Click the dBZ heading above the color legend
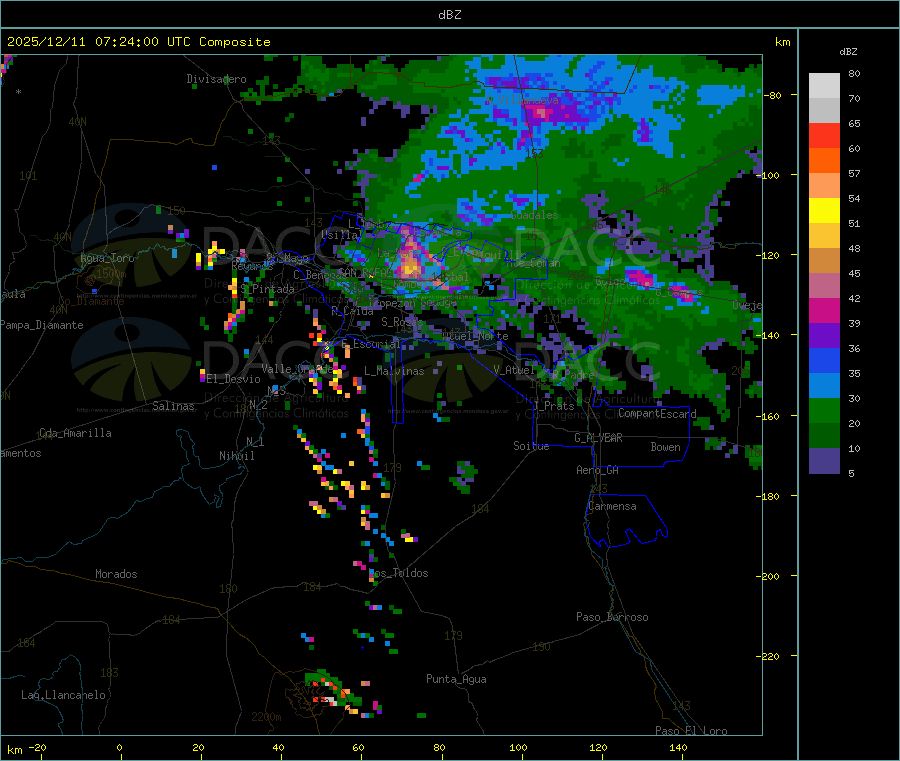 [x=848, y=52]
